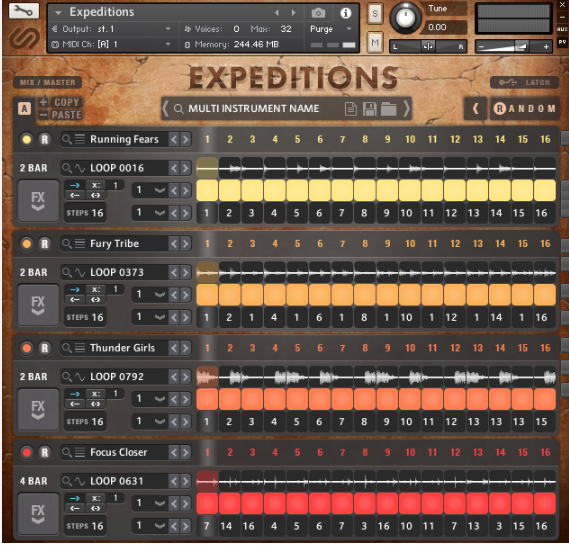Click red step pad 4 in Focus Closer
The image size is (569, 554).
275,503
